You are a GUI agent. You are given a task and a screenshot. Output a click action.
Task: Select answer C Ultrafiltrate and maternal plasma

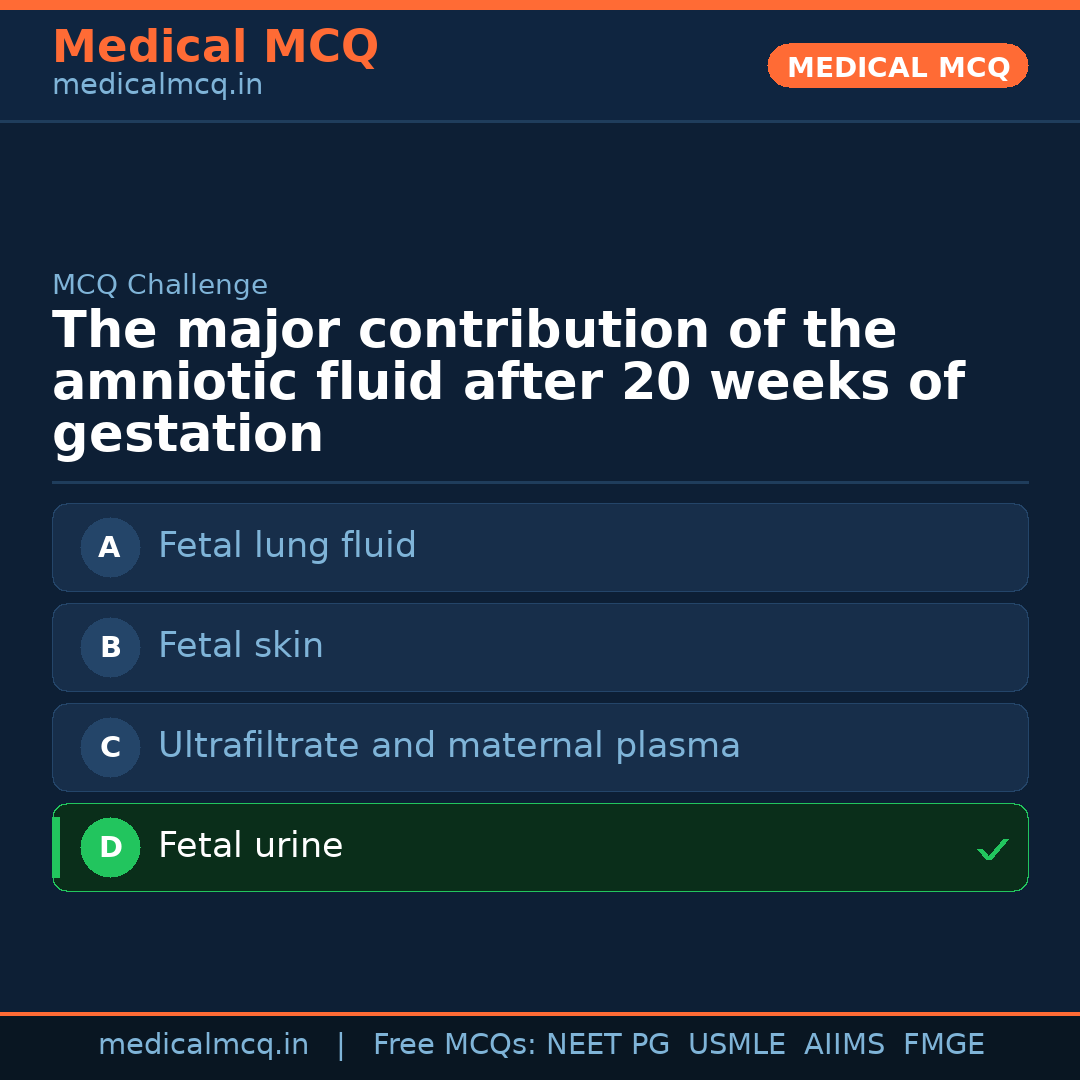click(x=540, y=747)
